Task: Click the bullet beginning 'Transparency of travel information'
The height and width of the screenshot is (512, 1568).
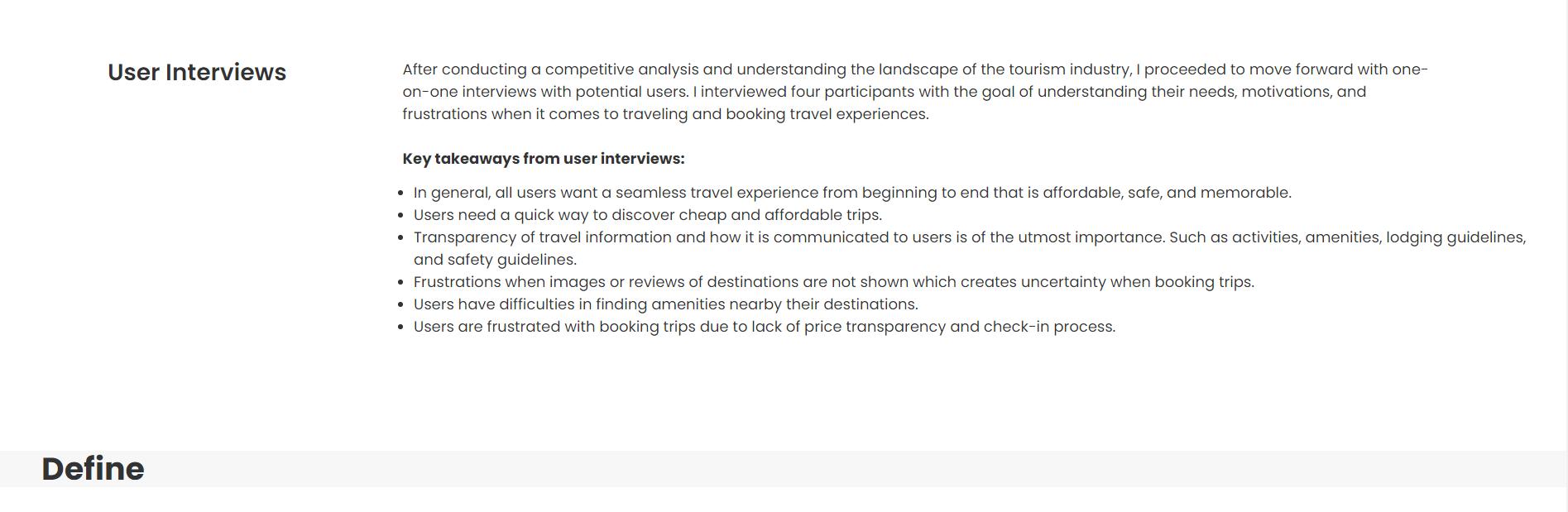Action: coord(968,237)
